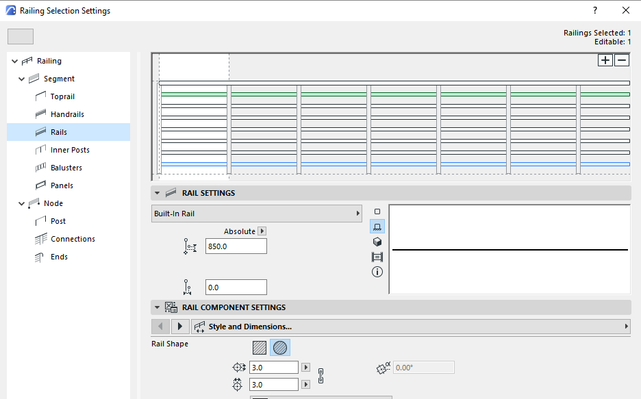
Task: Click the rail height icon beside 850.0
Action: [190, 247]
